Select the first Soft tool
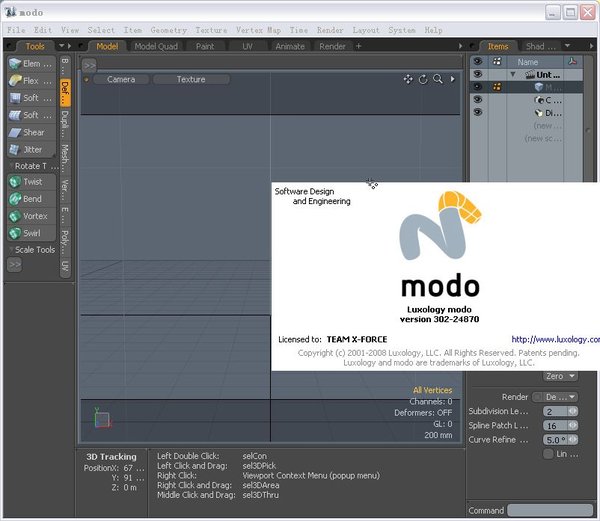 [x=31, y=98]
